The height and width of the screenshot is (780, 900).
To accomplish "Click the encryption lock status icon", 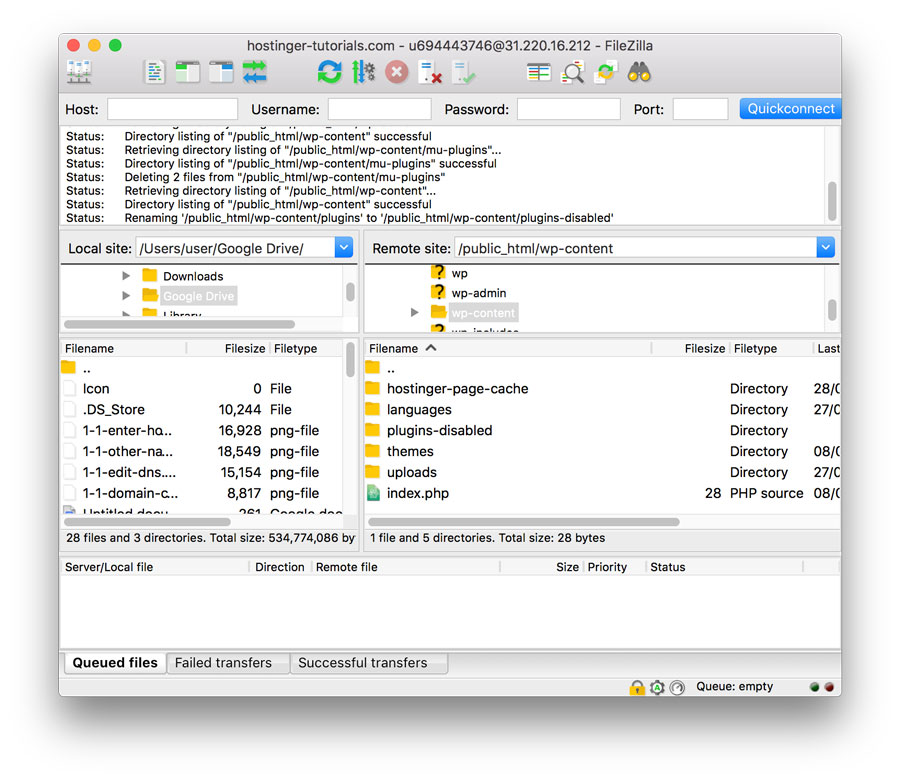I will (637, 687).
